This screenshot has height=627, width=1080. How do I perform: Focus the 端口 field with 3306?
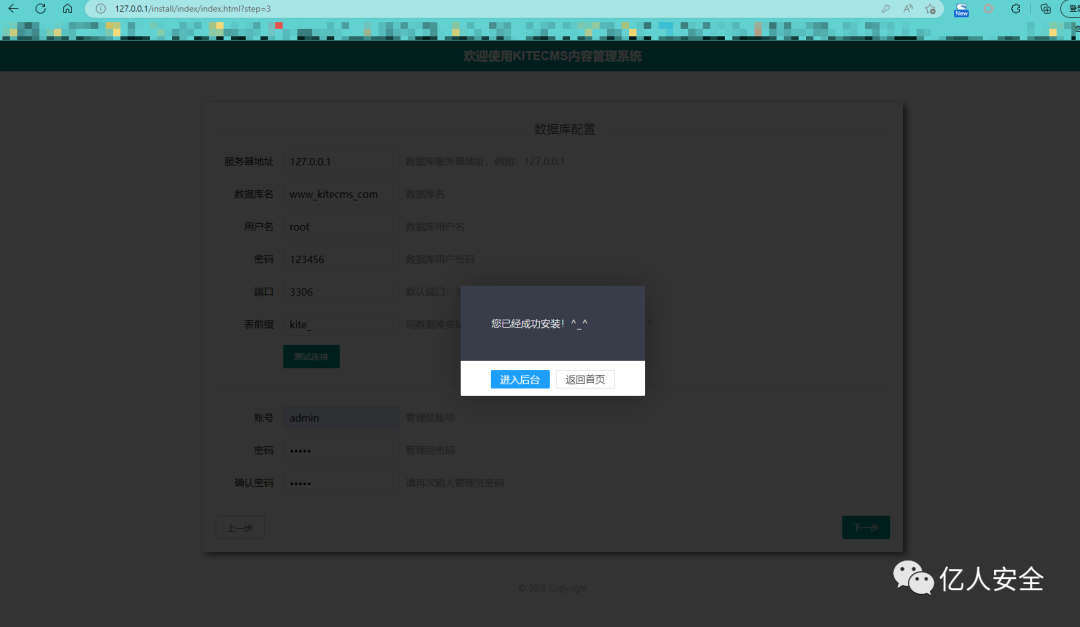coord(341,291)
